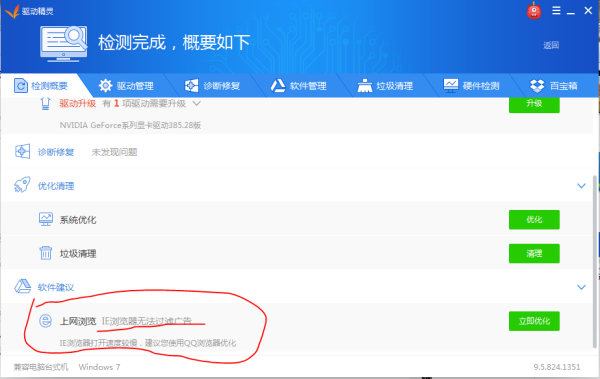Screen dimensions: 600x379
Task: Click the 驱动管理 gear icon
Action: coord(105,86)
